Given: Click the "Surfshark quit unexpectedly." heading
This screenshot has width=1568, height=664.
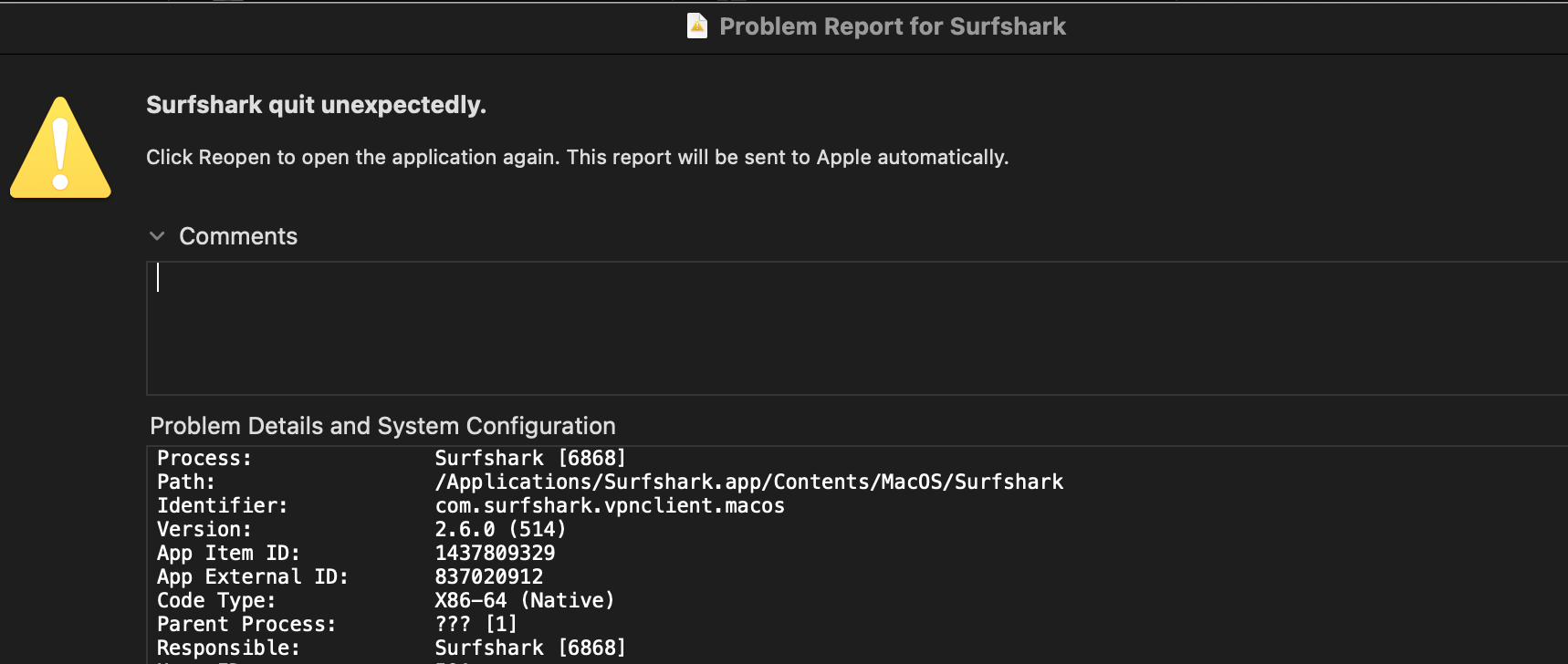Looking at the screenshot, I should pyautogui.click(x=316, y=105).
